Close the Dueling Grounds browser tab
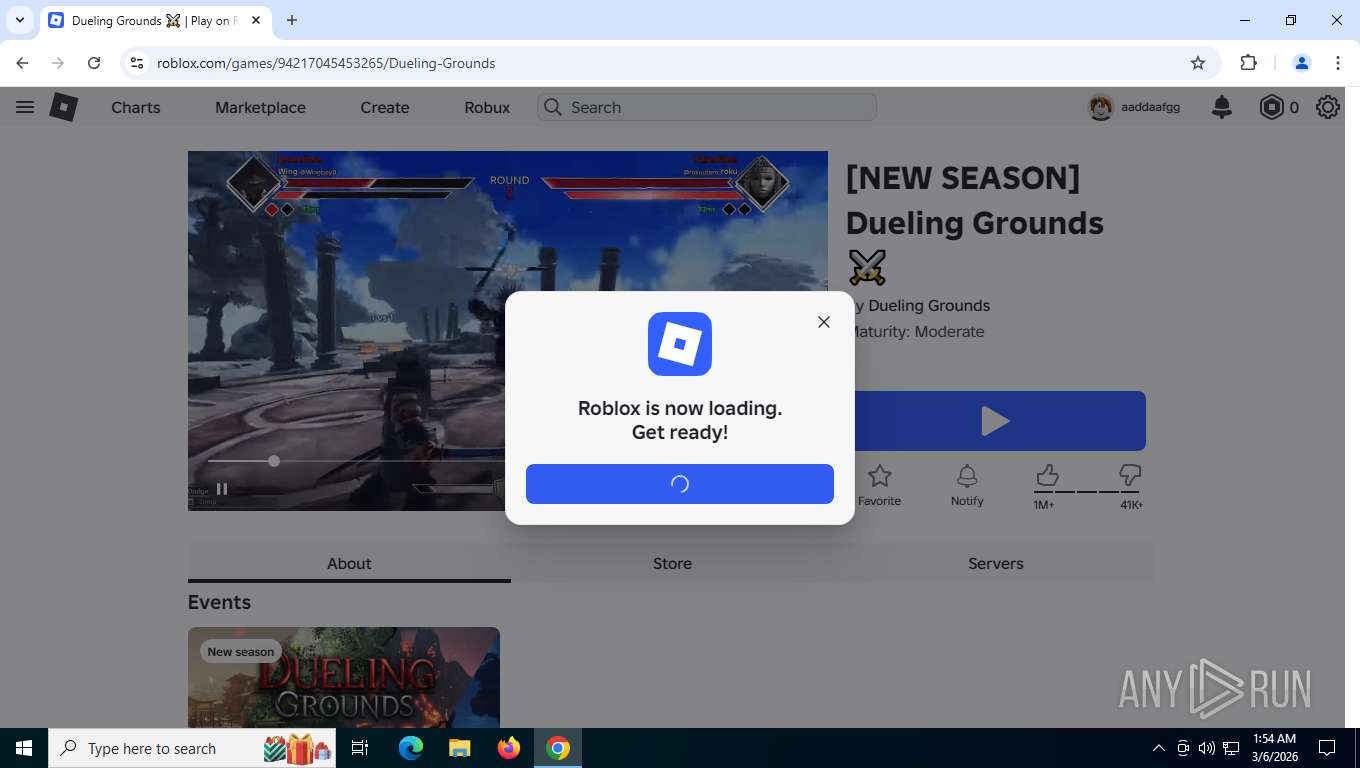 coord(255,20)
